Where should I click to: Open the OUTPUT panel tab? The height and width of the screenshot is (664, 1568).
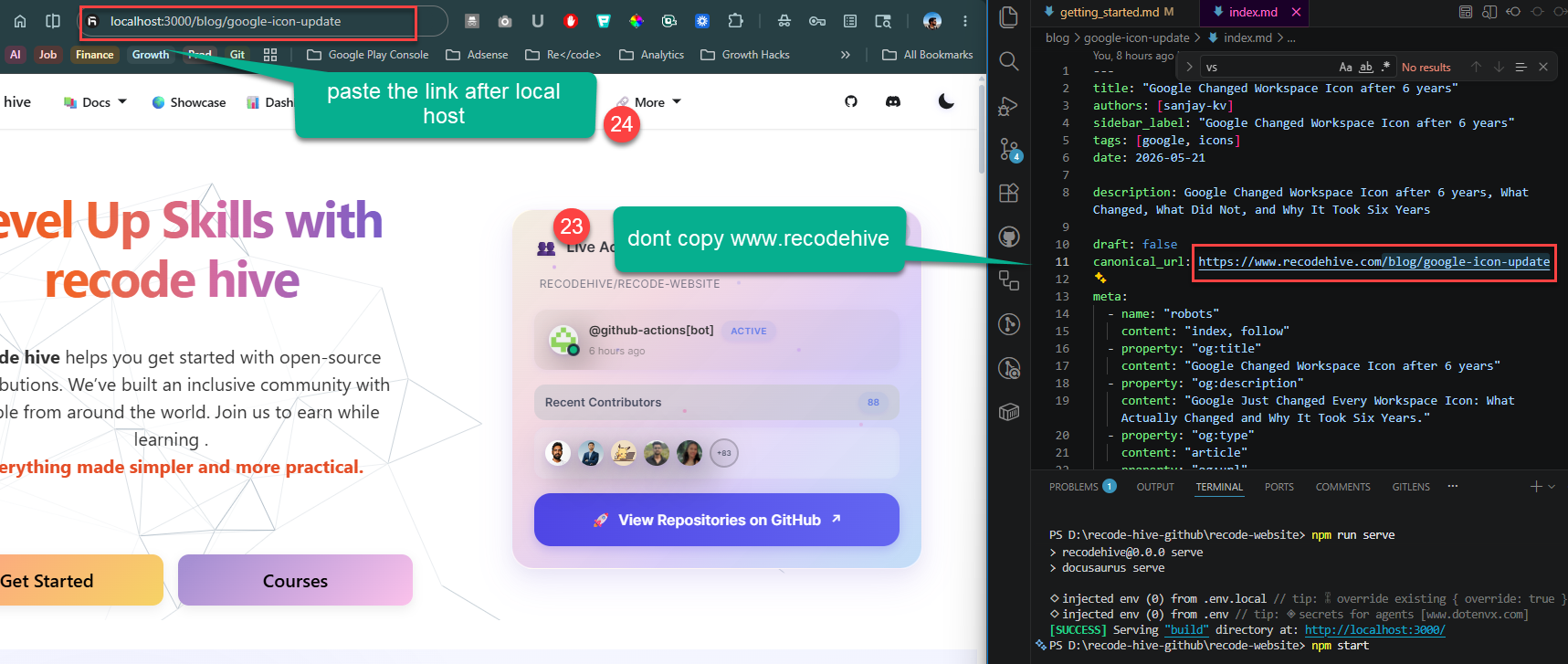(1155, 487)
